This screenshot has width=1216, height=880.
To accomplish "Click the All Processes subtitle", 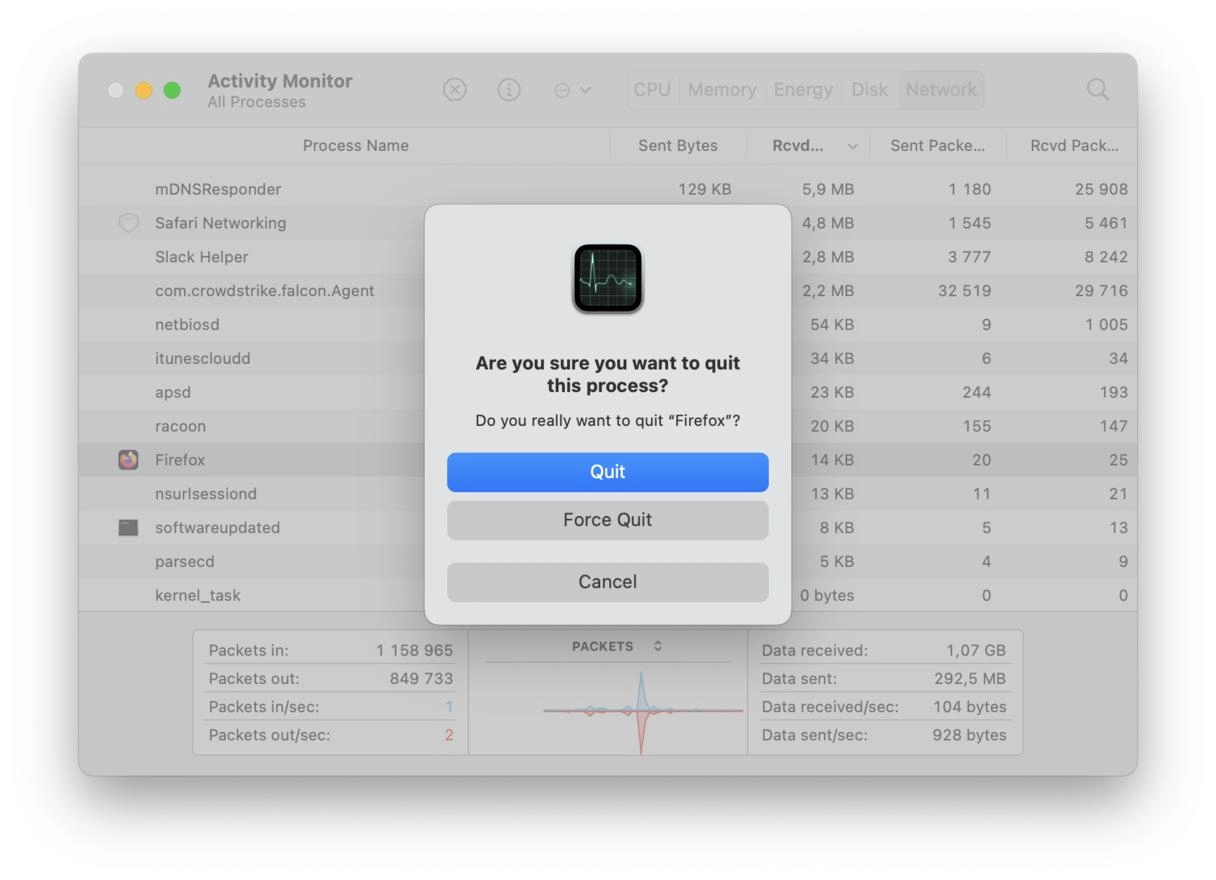I will [257, 102].
